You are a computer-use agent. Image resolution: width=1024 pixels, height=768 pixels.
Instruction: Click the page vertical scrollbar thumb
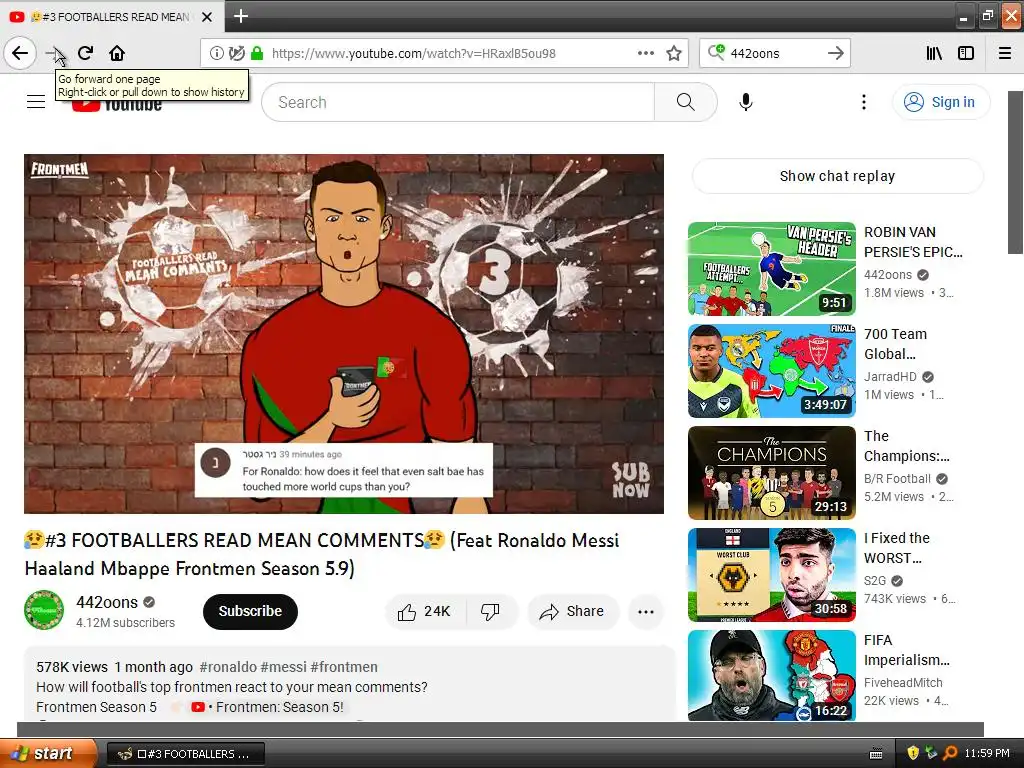click(x=1016, y=172)
